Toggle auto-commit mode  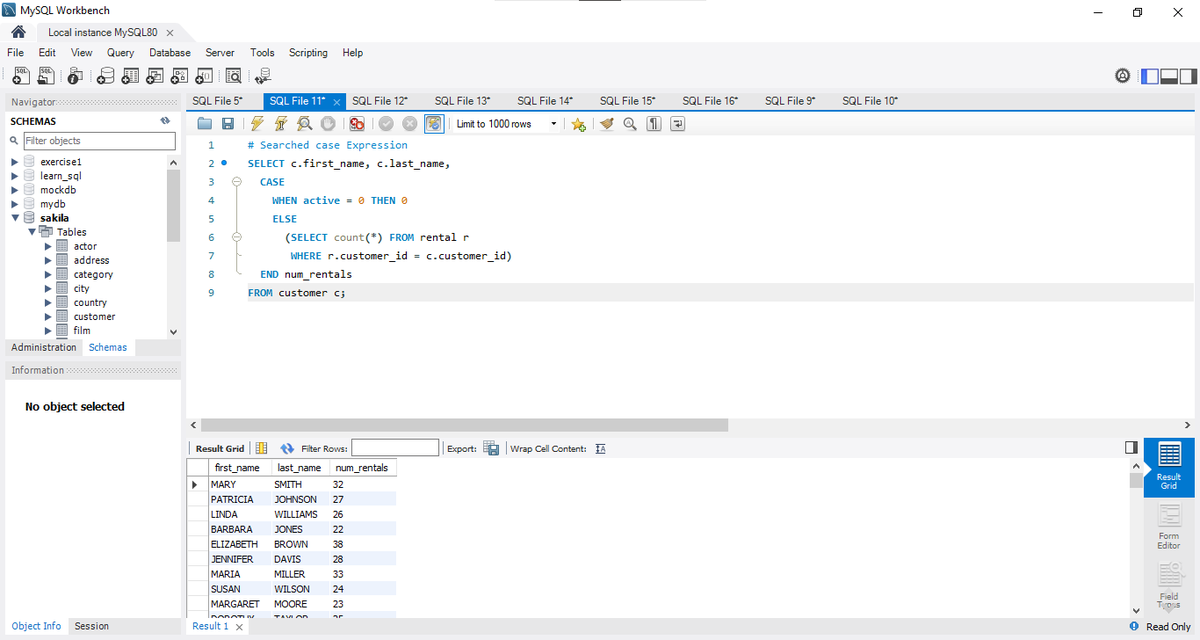click(434, 124)
